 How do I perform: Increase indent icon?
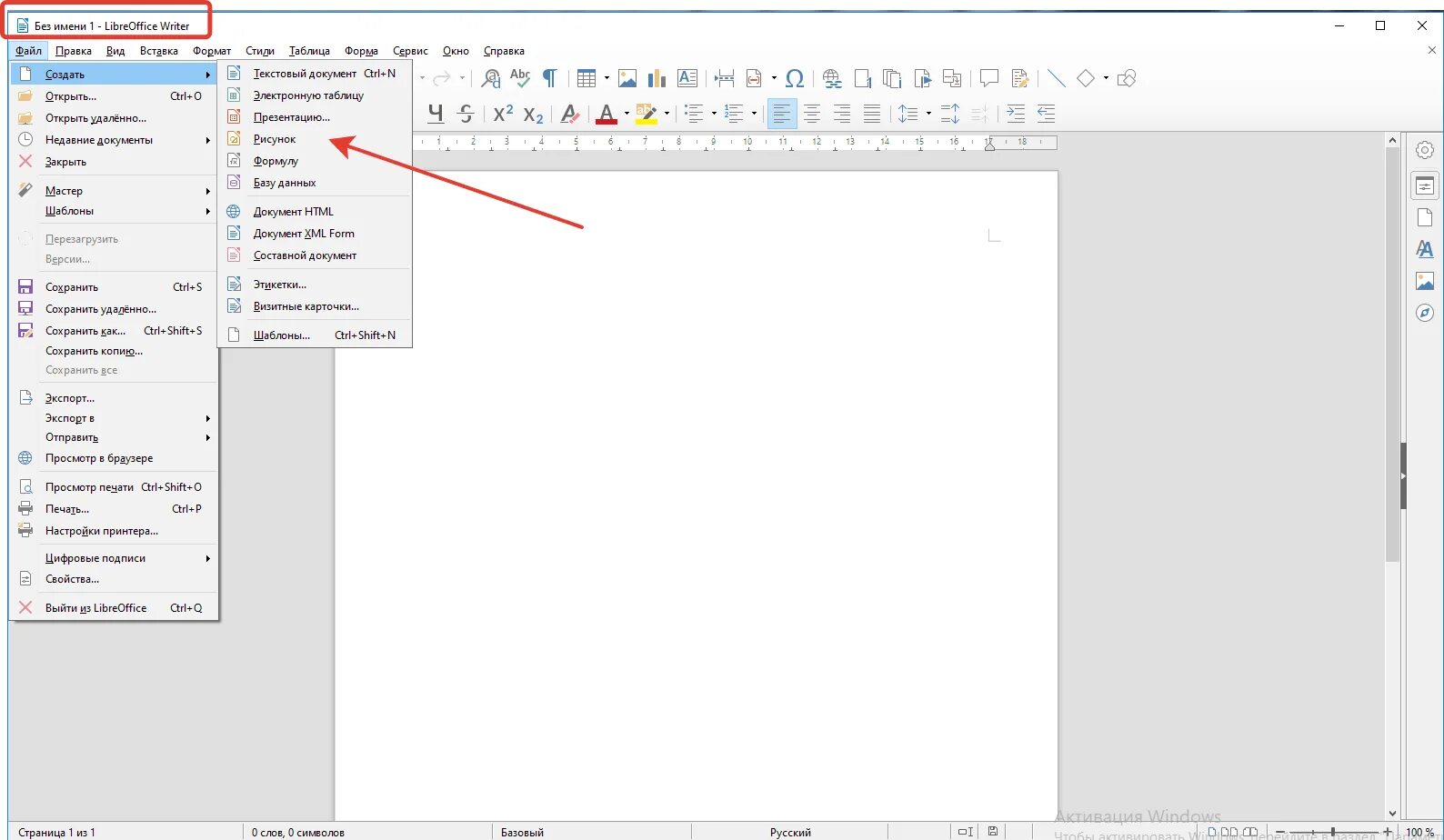1016,114
